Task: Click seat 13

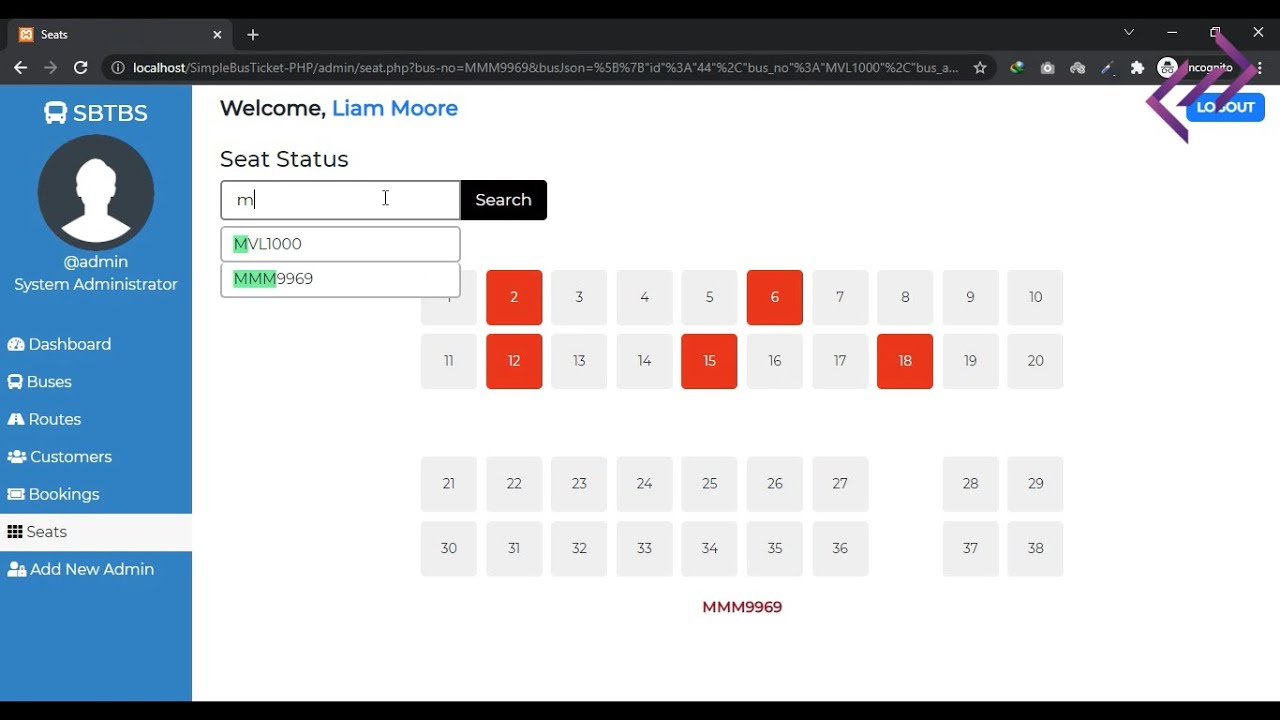Action: pyautogui.click(x=579, y=361)
